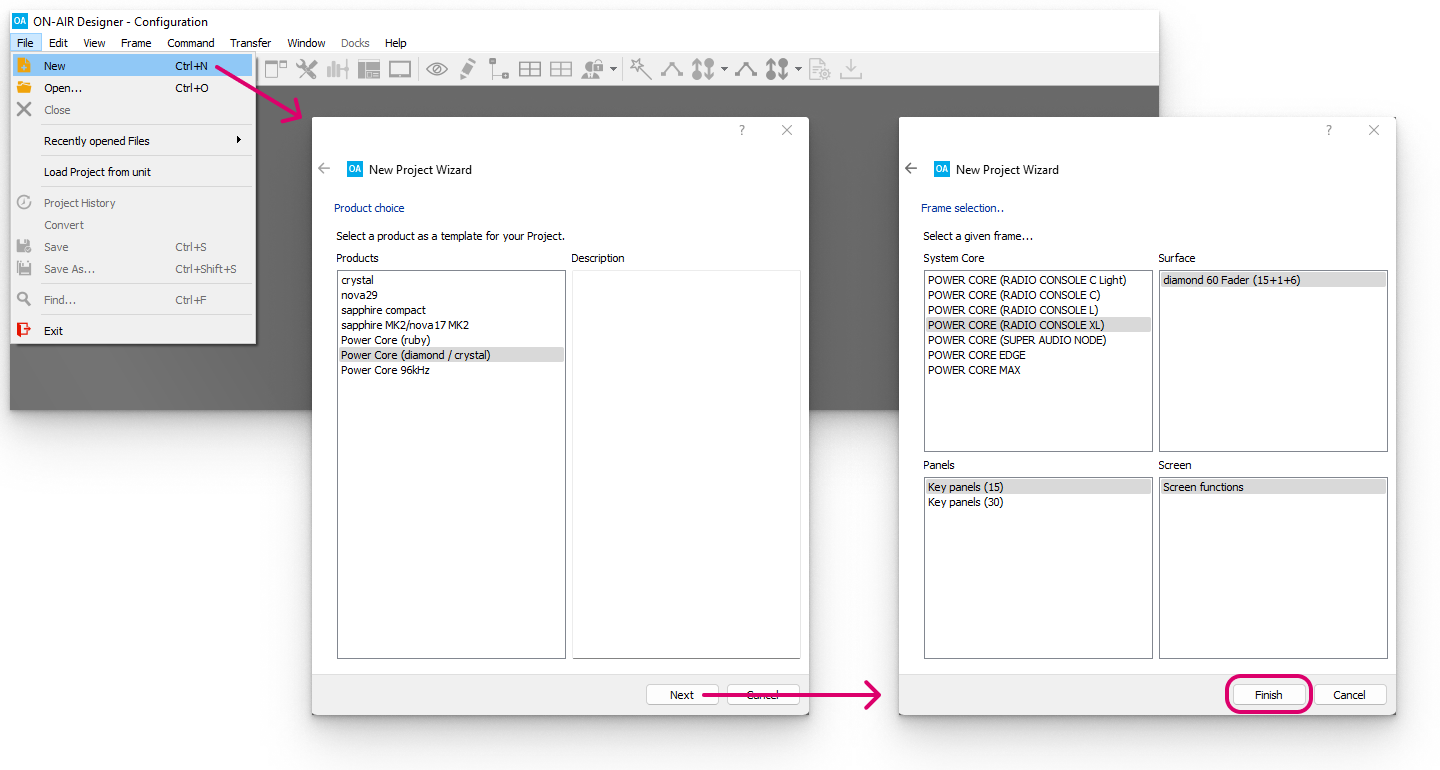Click the back arrow in Product choice wizard

click(324, 168)
